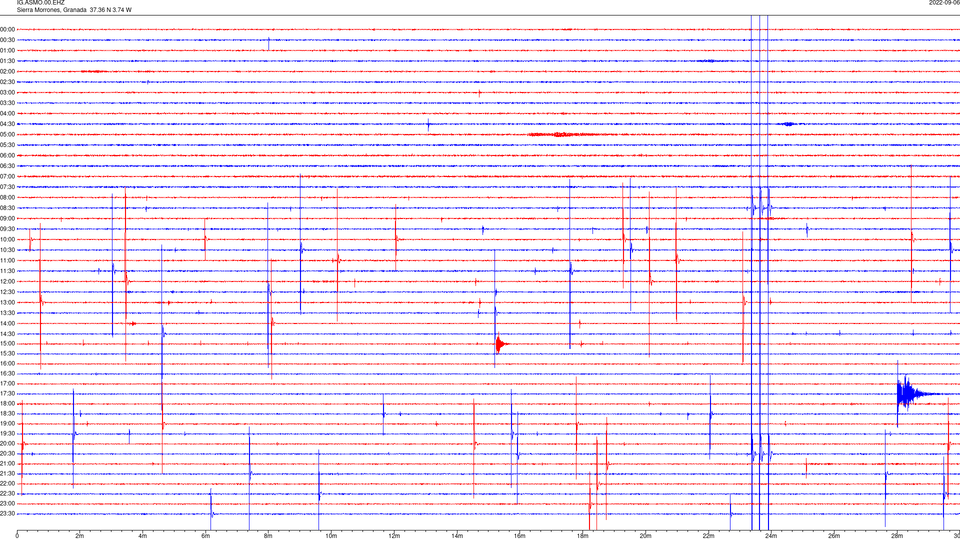960x540 pixels.
Task: Select the 03:00 trace time label
Action: point(8,92)
